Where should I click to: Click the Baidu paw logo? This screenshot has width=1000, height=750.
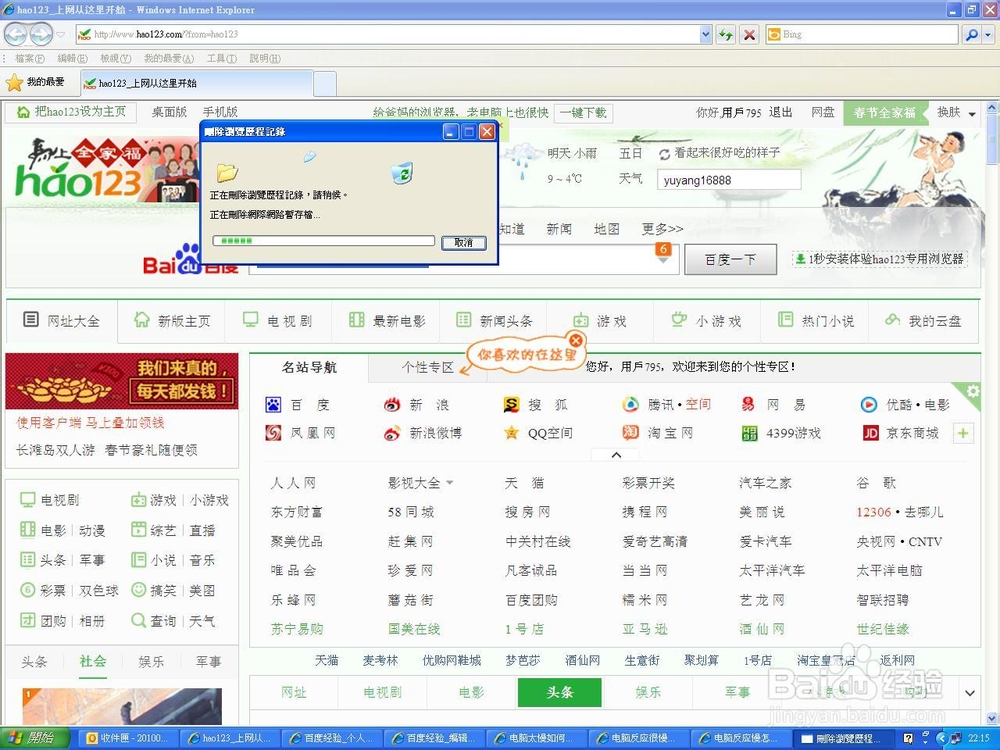(x=189, y=258)
